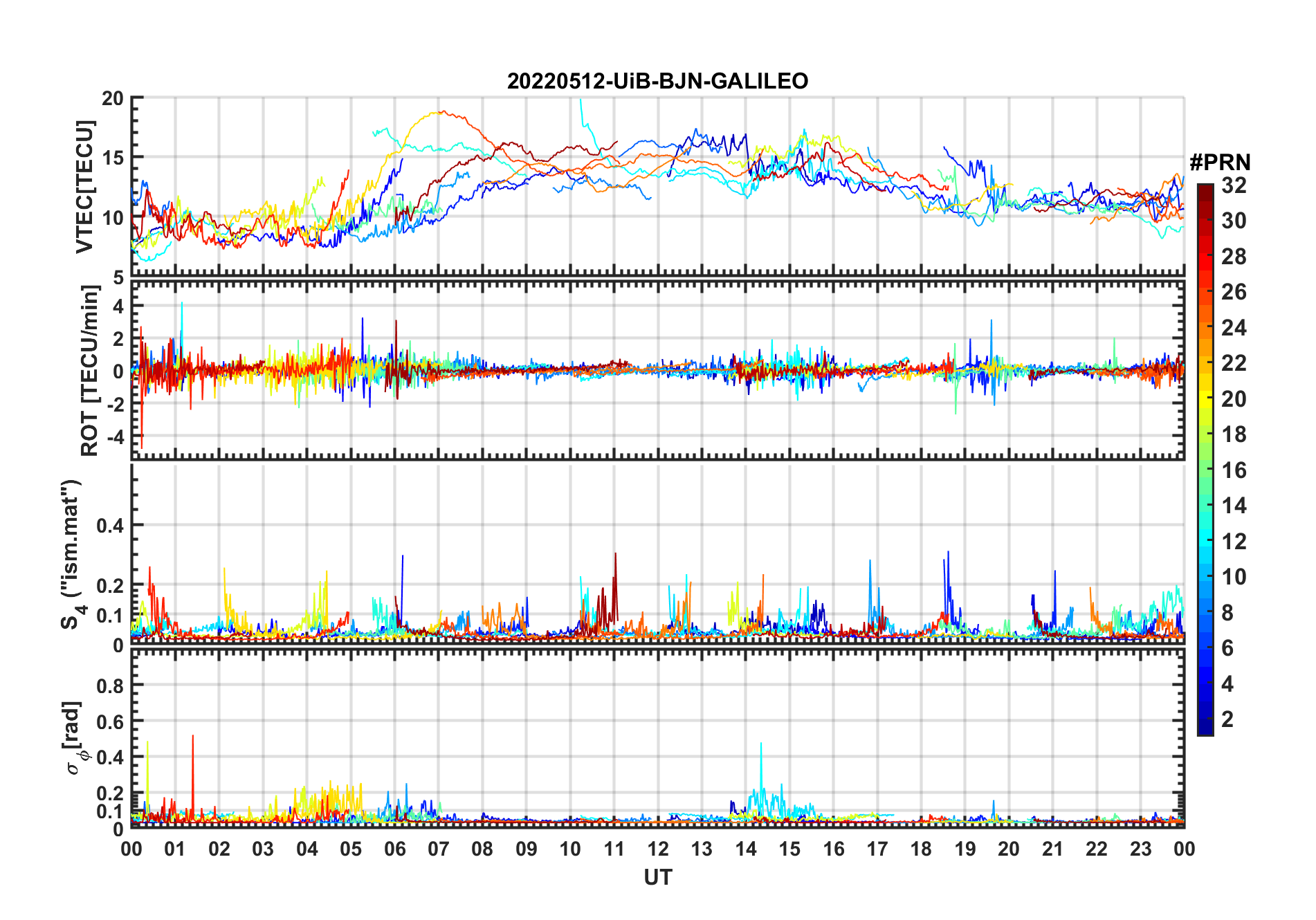Click the colorbar tick label 32
This screenshot has width=1316, height=920.
[x=1234, y=185]
